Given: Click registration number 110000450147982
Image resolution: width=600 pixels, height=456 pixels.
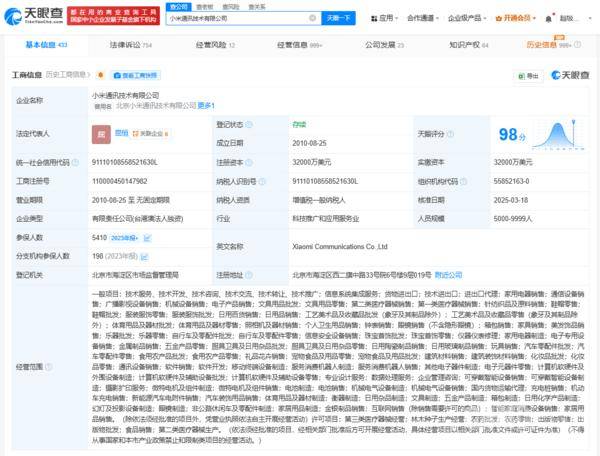Looking at the screenshot, I should click(x=119, y=181).
